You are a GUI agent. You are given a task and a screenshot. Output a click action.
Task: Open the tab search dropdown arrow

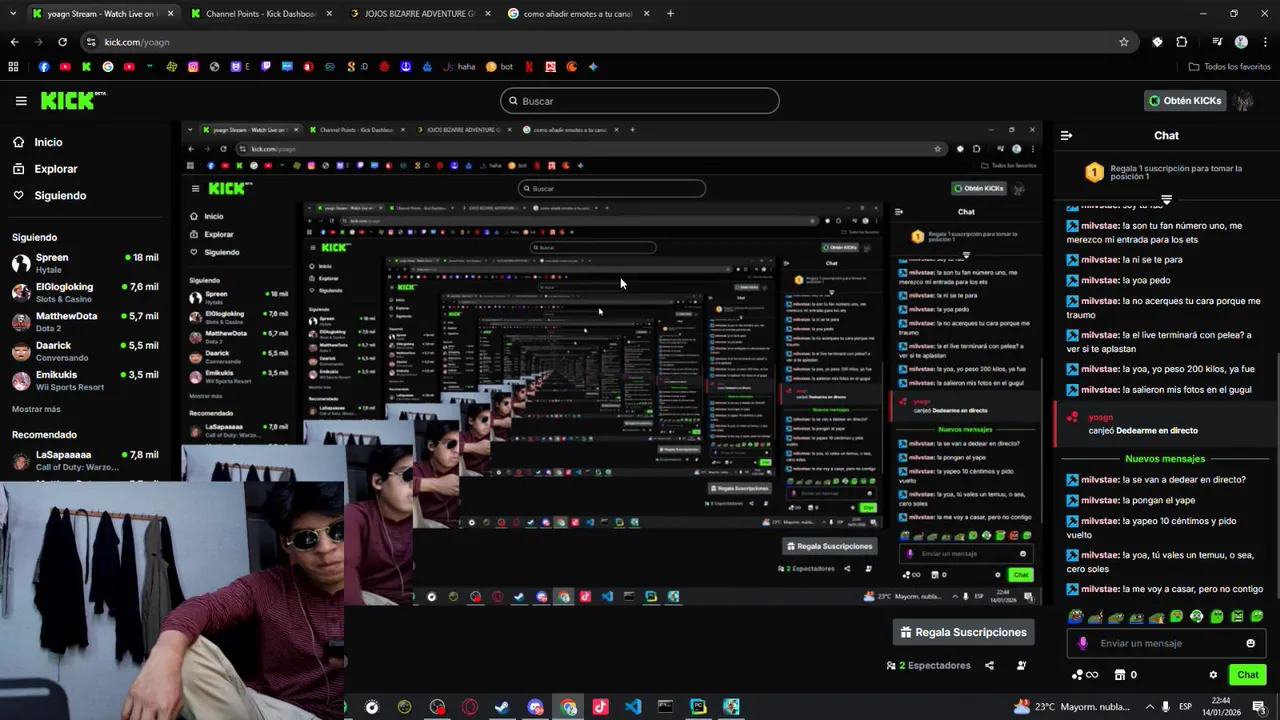tap(12, 14)
